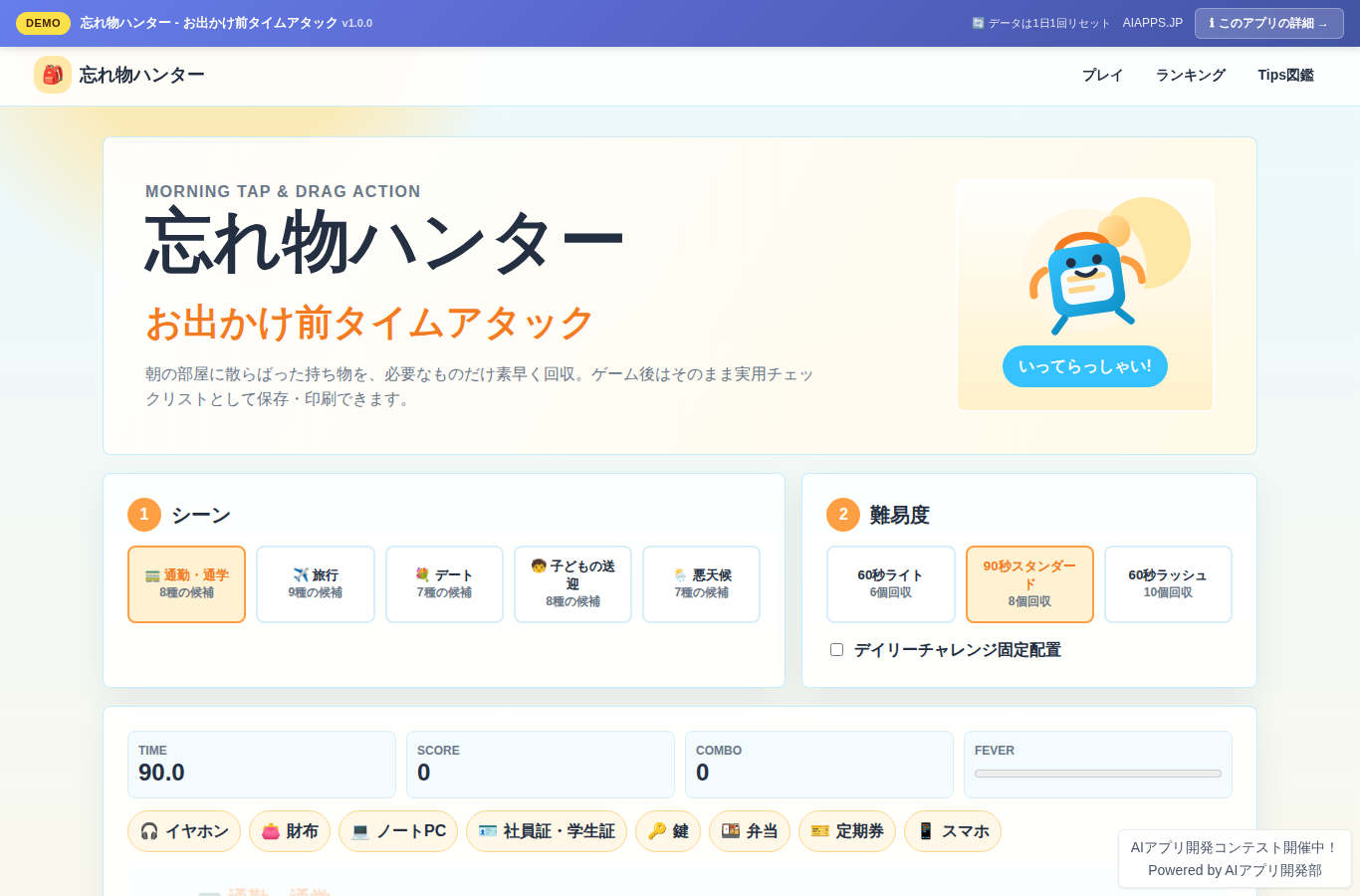Click the 難易度 section heading

click(899, 515)
